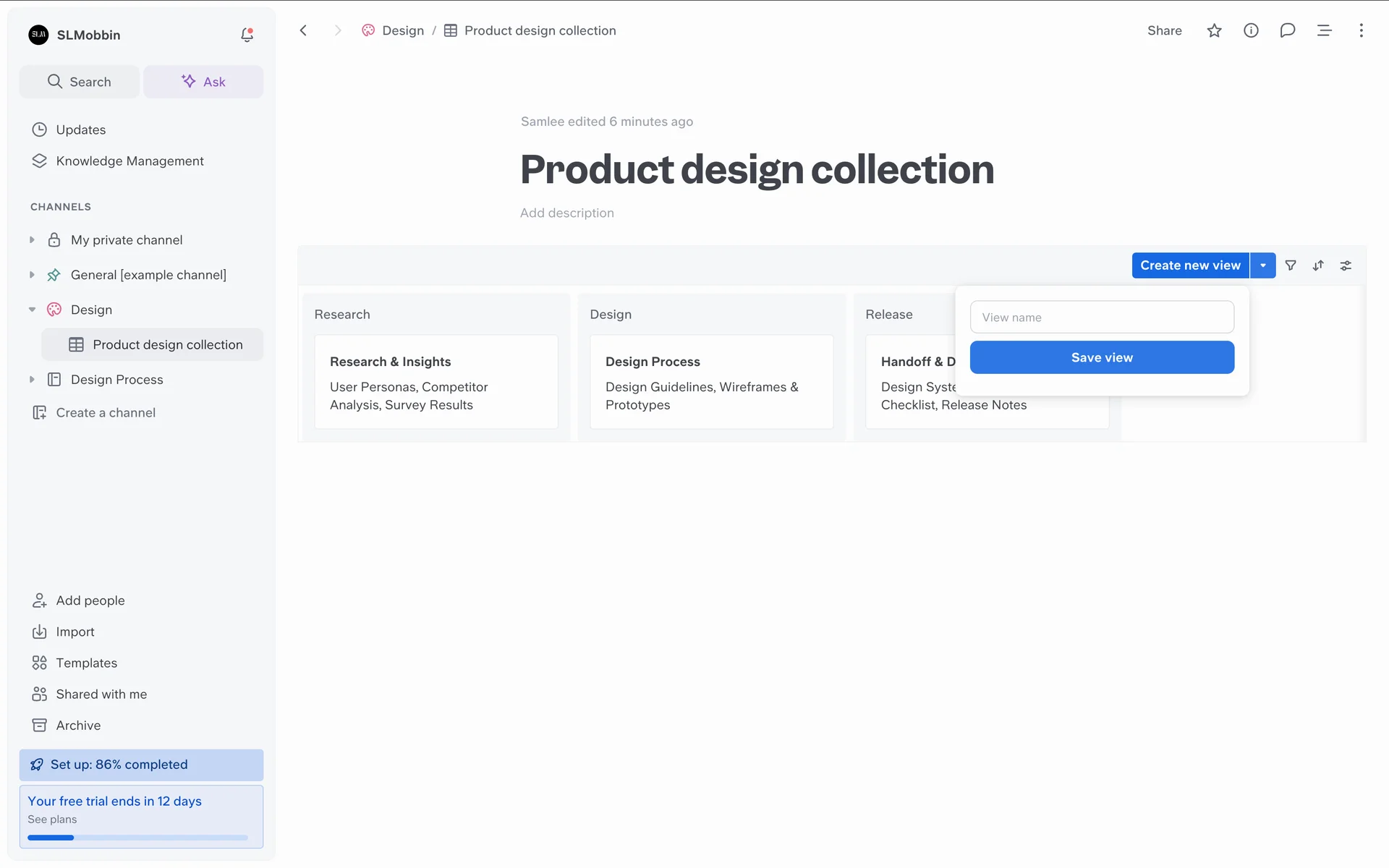
Task: Open the Ask AI button
Action: coord(203,82)
